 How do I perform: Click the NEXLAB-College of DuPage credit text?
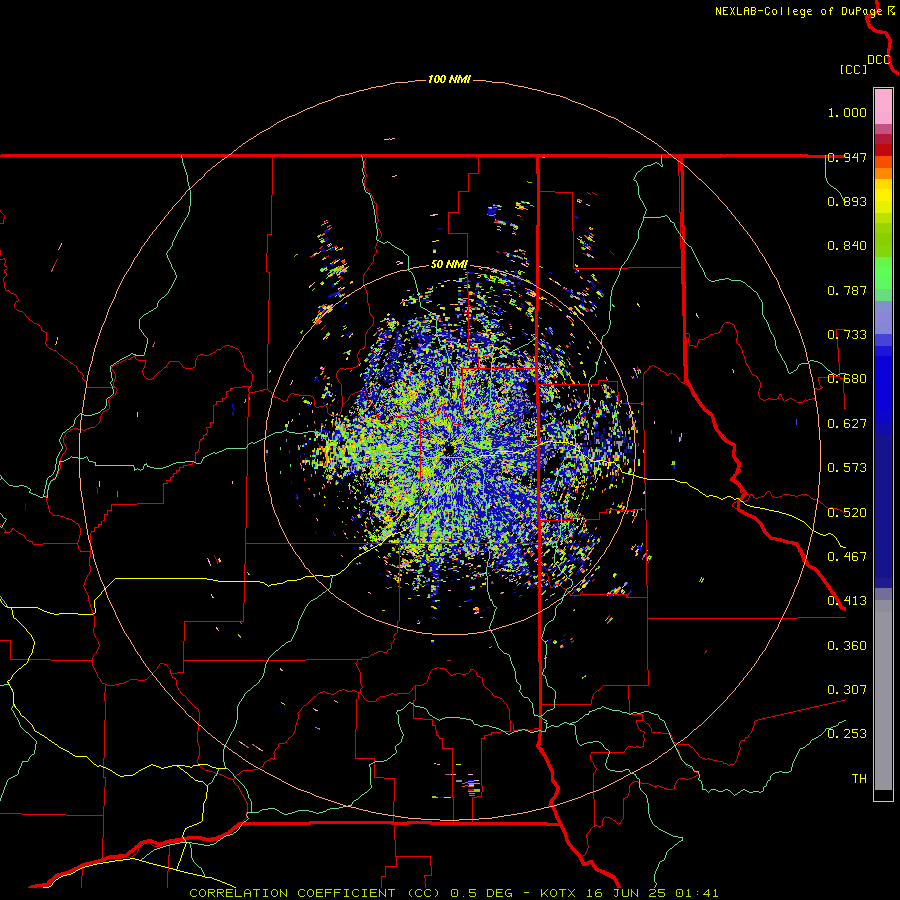coord(798,11)
